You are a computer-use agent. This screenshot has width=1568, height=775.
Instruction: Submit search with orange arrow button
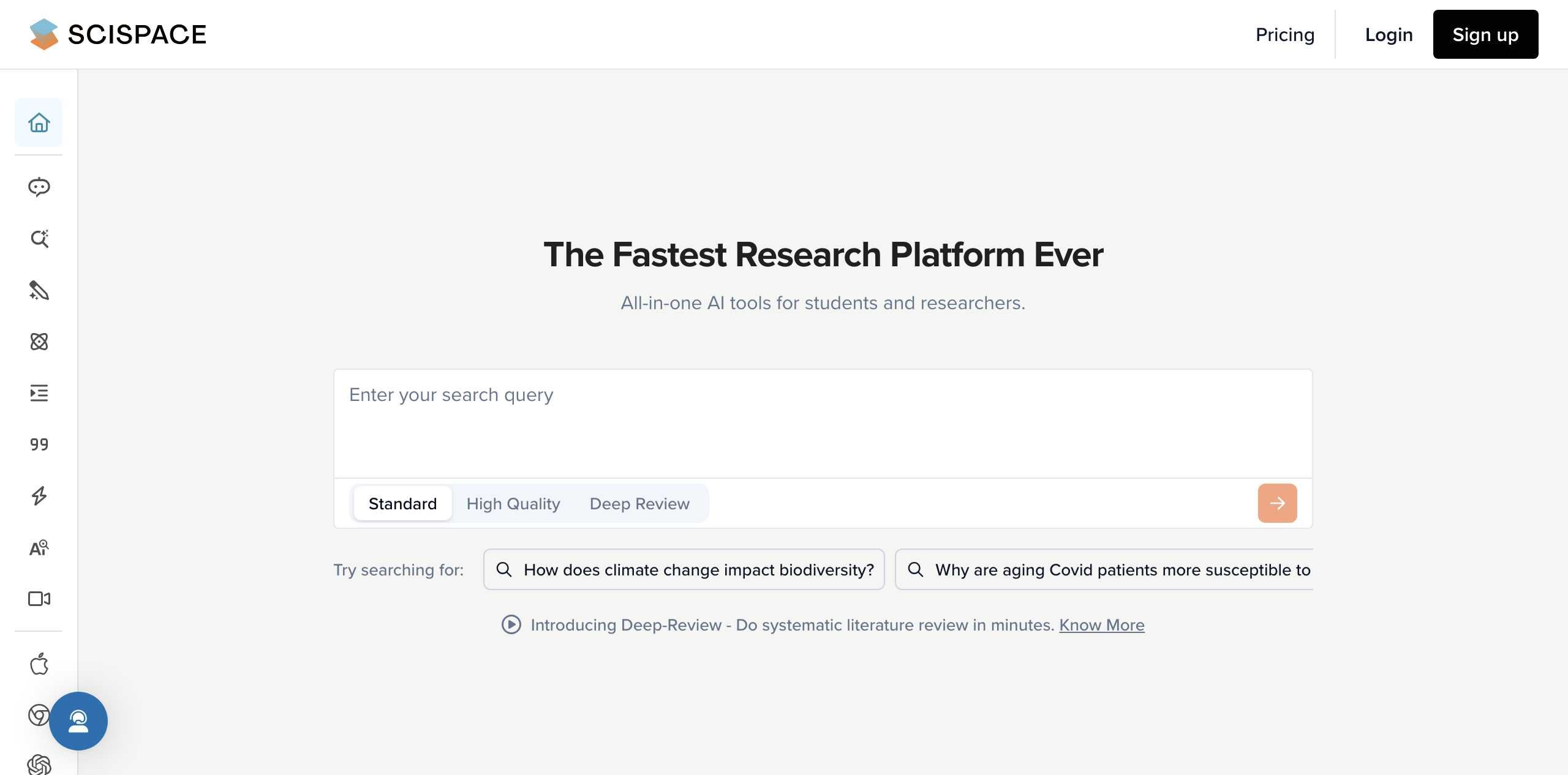(1277, 503)
